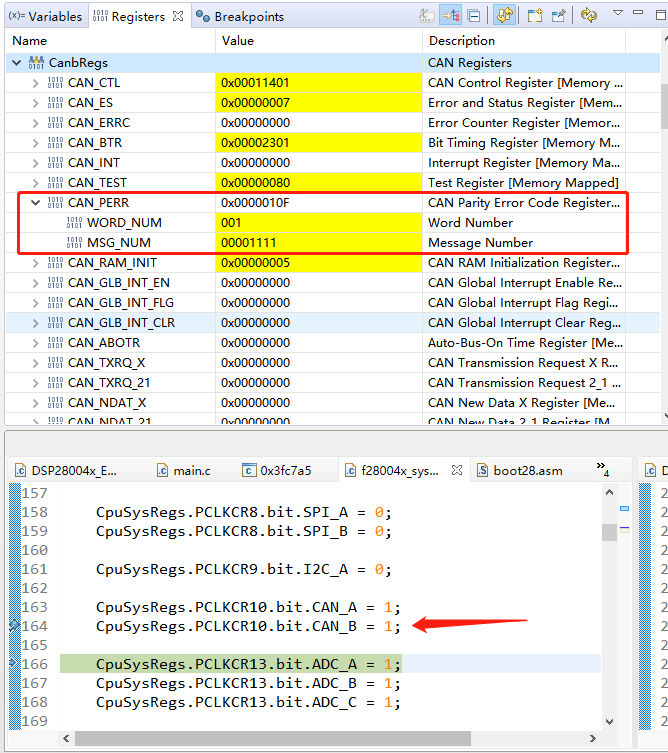
Task: Switch to the Variables tab
Action: [45, 16]
